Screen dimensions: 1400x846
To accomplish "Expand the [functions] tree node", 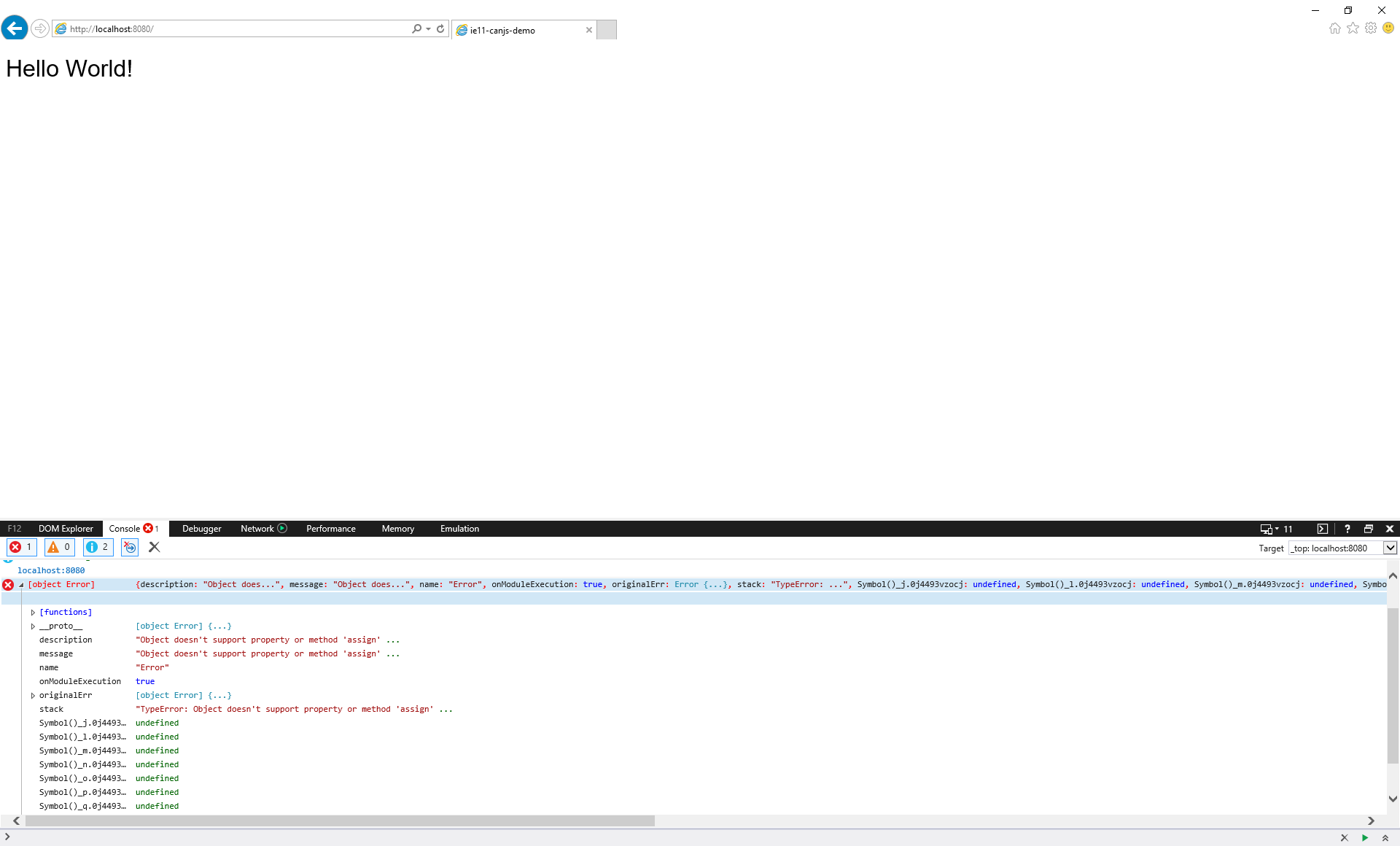I will (x=33, y=613).
